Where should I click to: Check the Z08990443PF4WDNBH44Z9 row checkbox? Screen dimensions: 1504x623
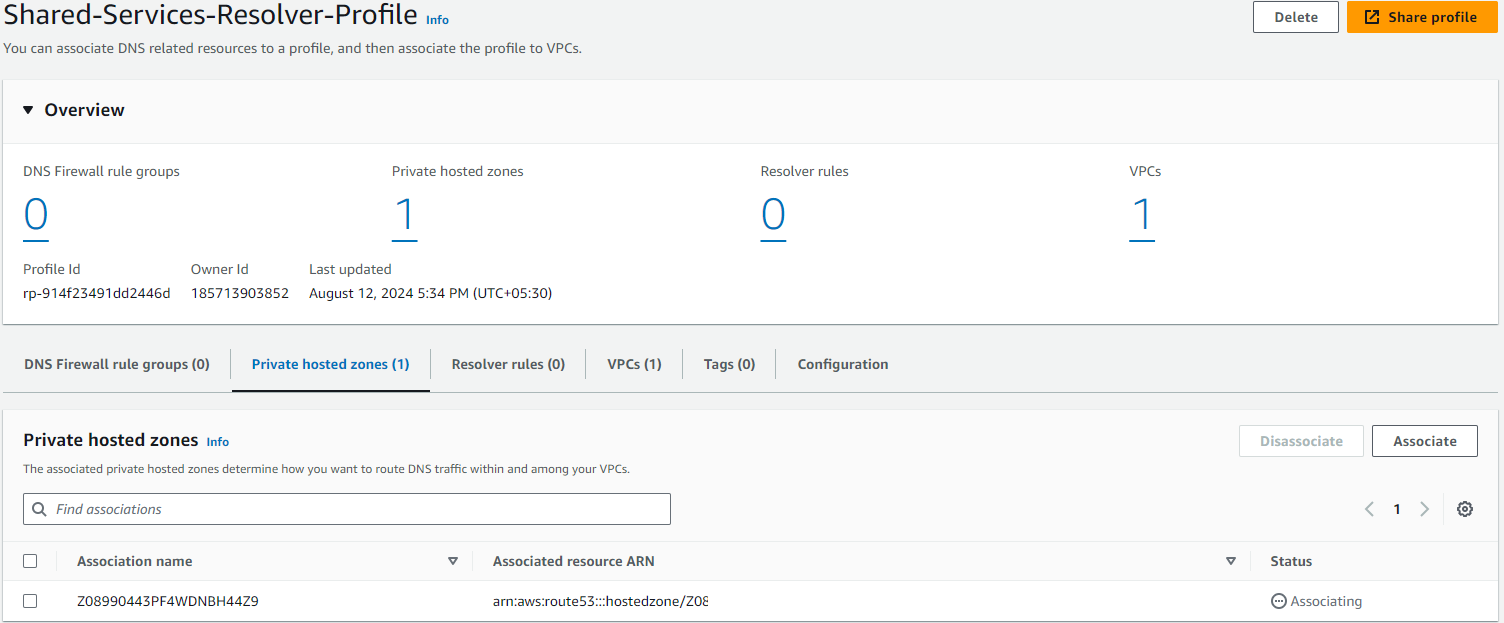[x=30, y=601]
